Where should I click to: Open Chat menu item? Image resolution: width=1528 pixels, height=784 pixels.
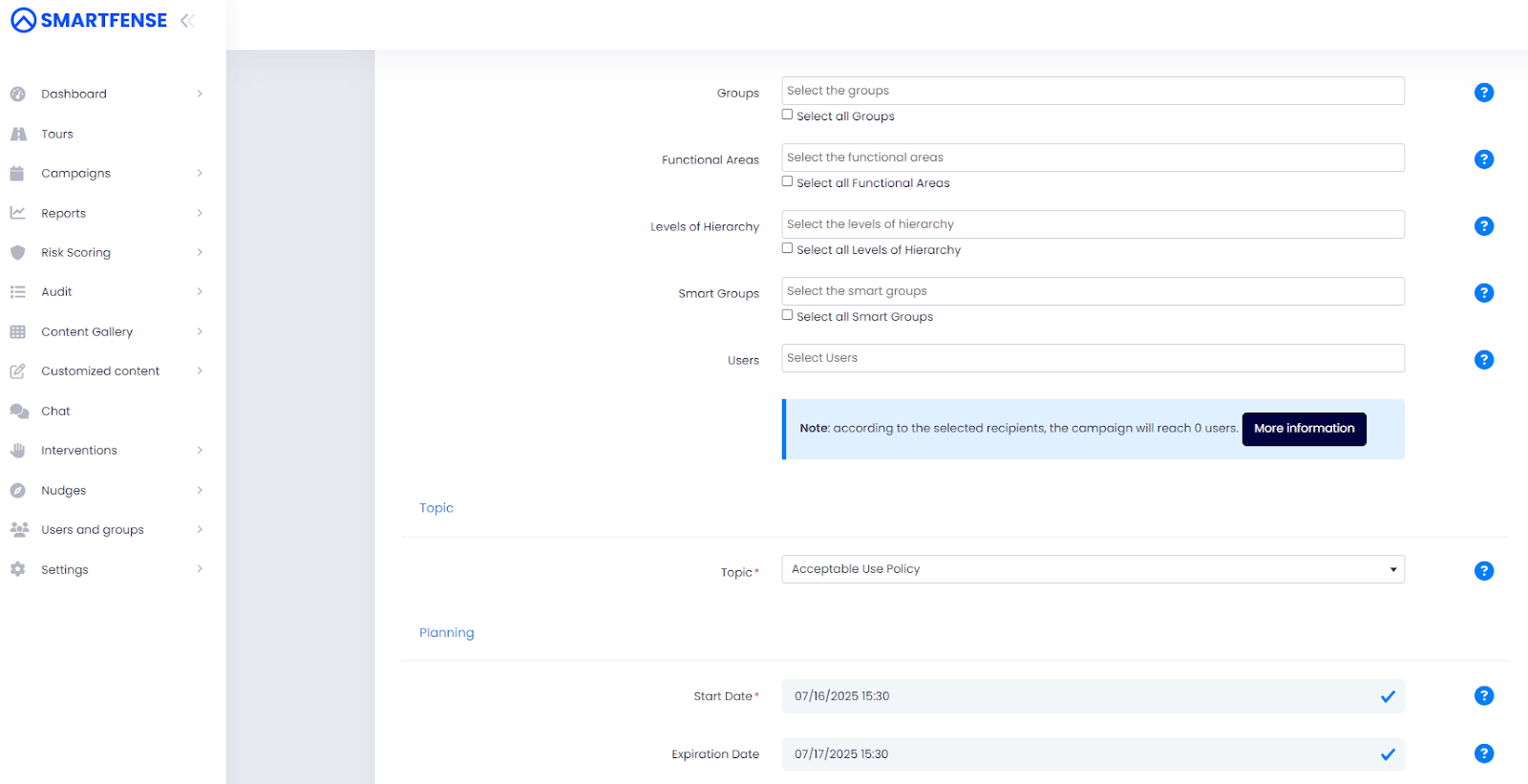(x=55, y=411)
